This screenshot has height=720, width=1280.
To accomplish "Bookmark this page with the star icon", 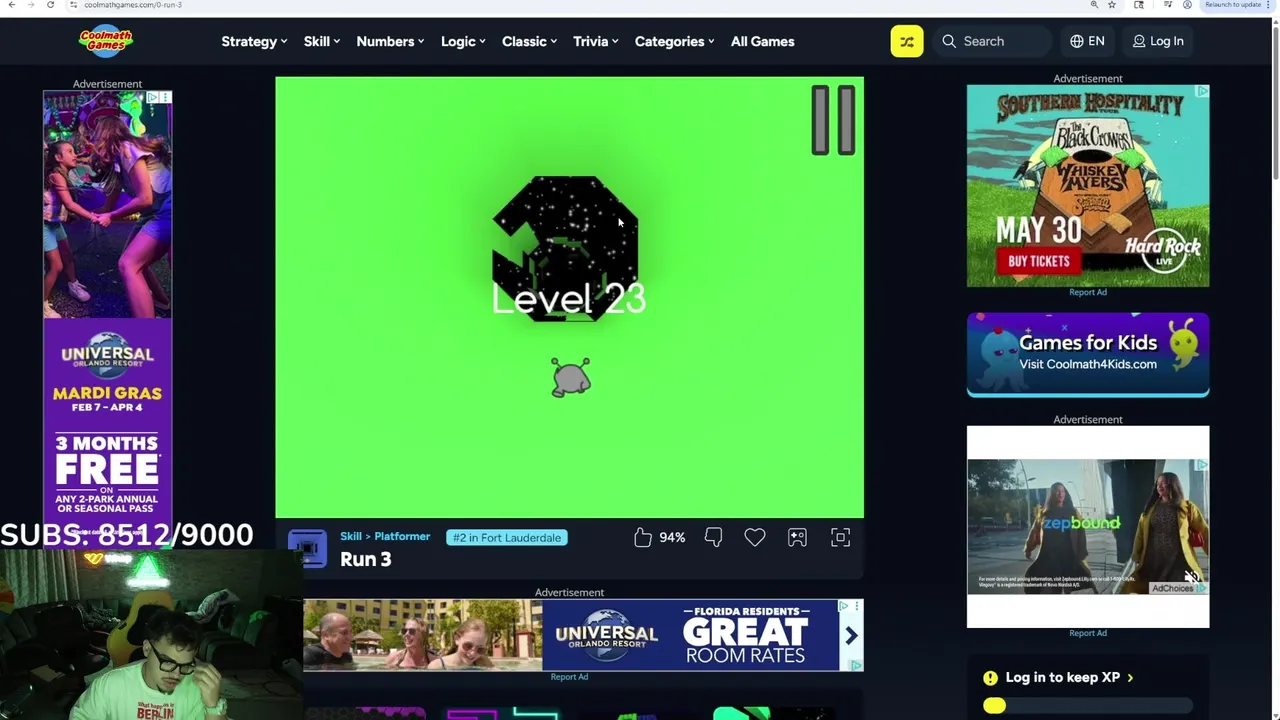I will 1111,5.
